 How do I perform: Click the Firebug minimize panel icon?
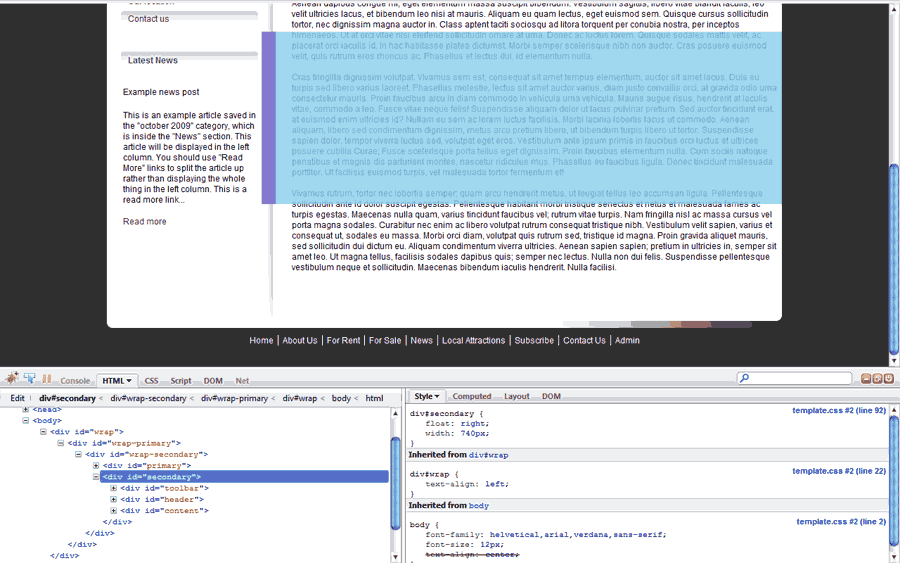point(864,379)
